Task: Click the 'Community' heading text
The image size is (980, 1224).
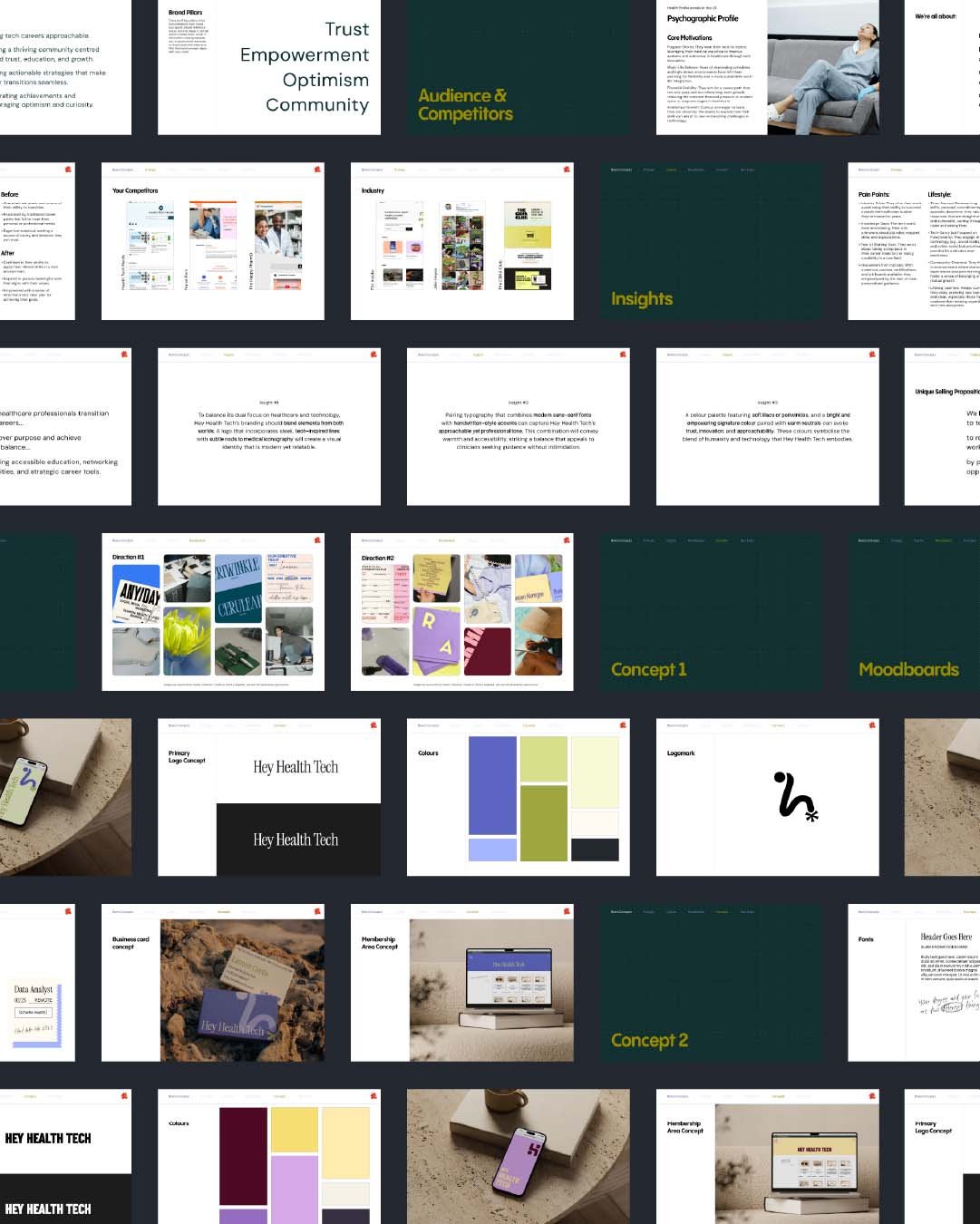Action: click(317, 105)
